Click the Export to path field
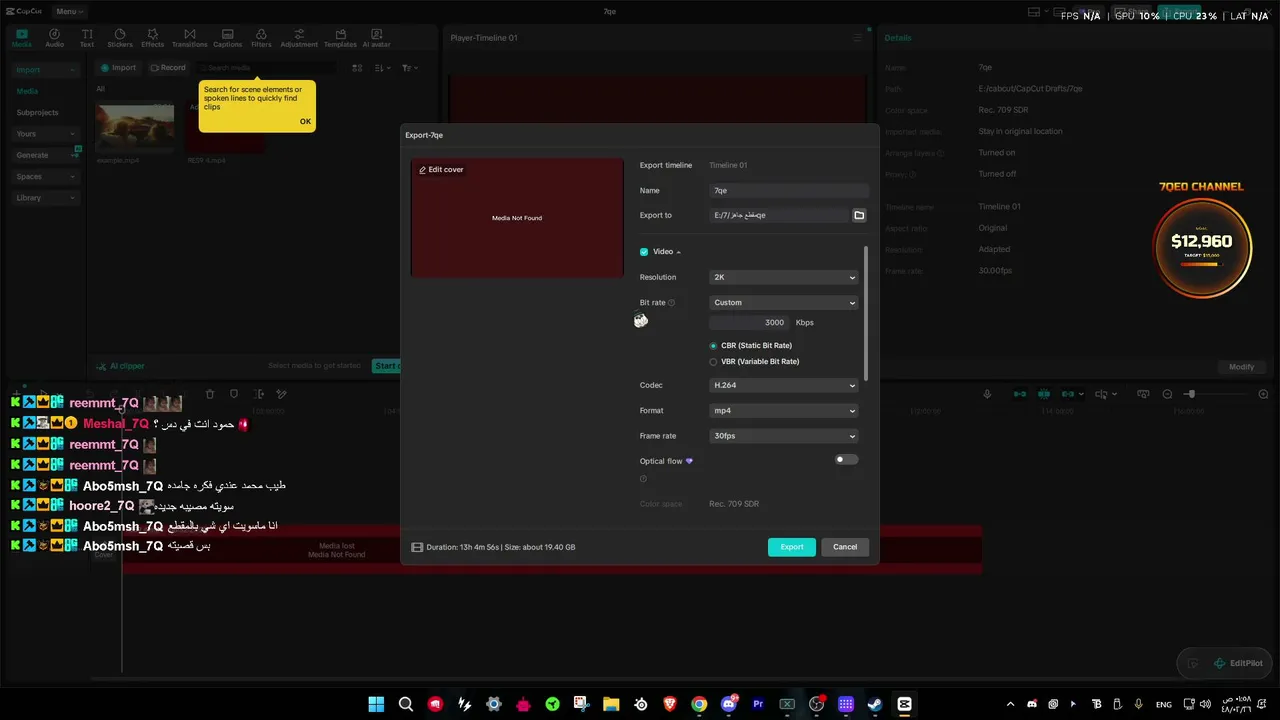This screenshot has width=1280, height=720. tap(779, 215)
